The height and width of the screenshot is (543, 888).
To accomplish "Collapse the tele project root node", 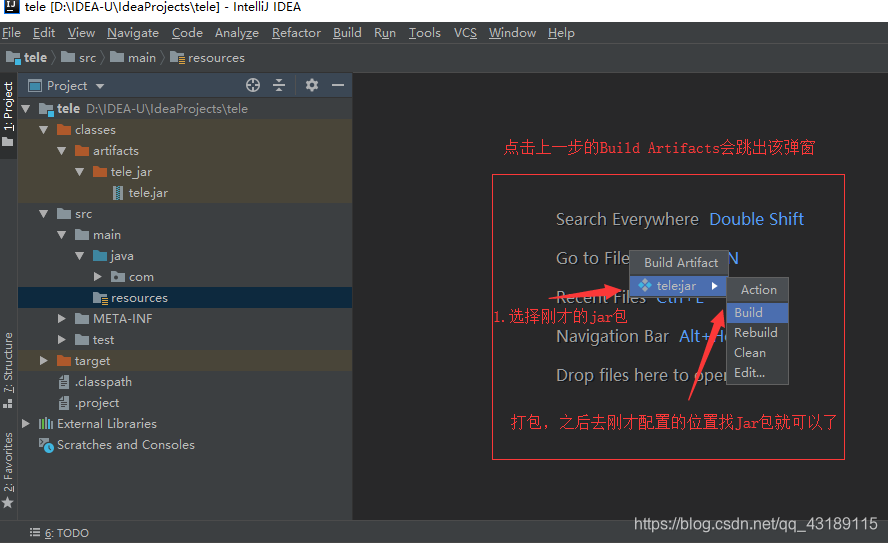I will [26, 109].
